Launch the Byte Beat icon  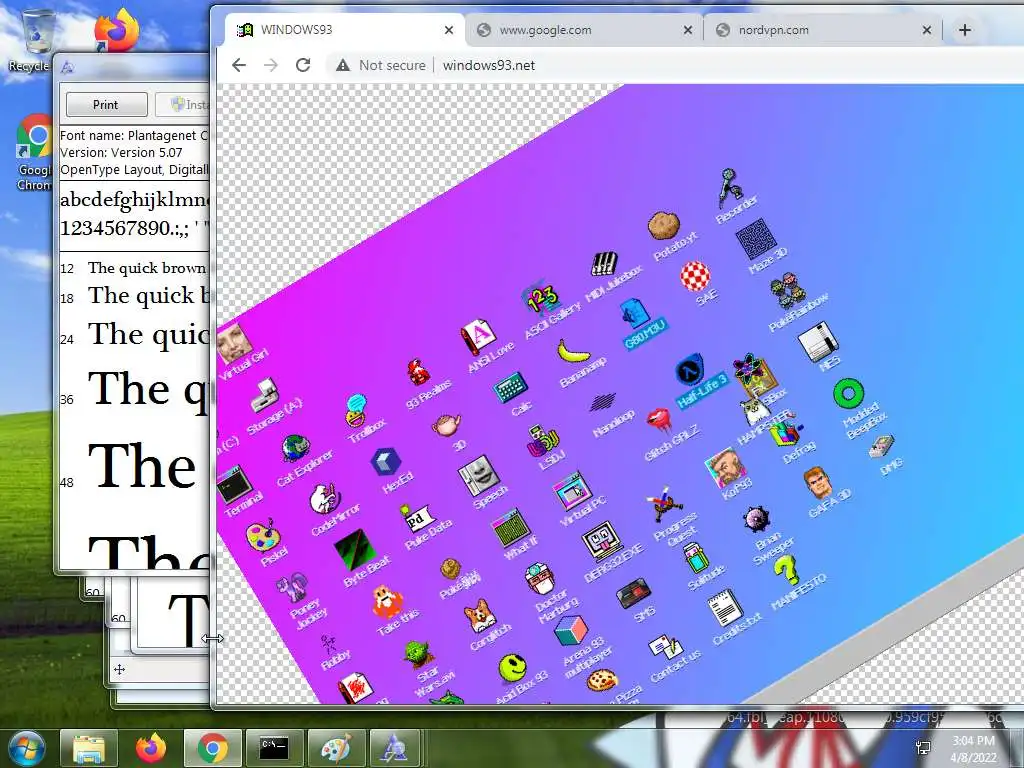coord(354,549)
